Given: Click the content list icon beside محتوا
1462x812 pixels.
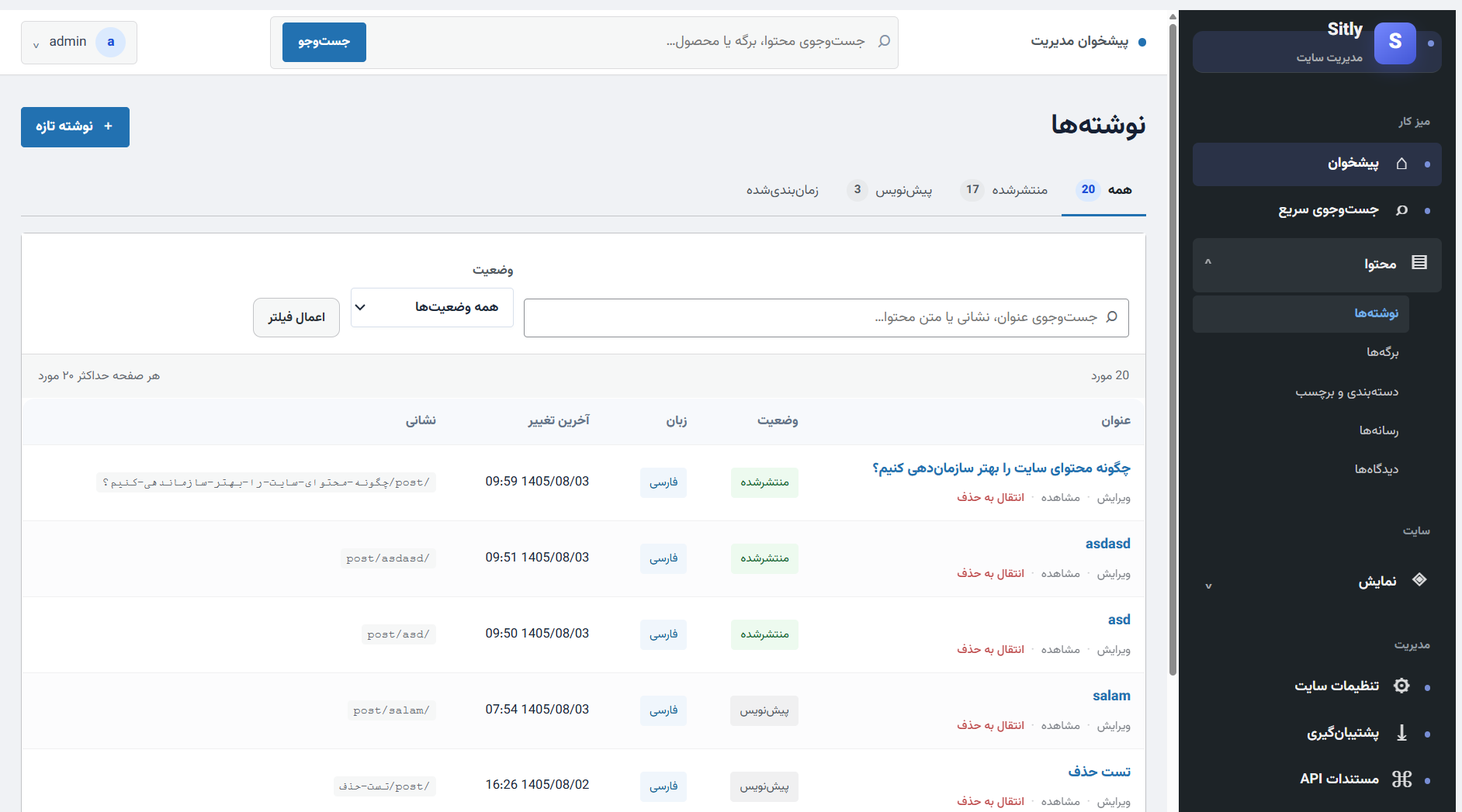Looking at the screenshot, I should click(x=1419, y=263).
